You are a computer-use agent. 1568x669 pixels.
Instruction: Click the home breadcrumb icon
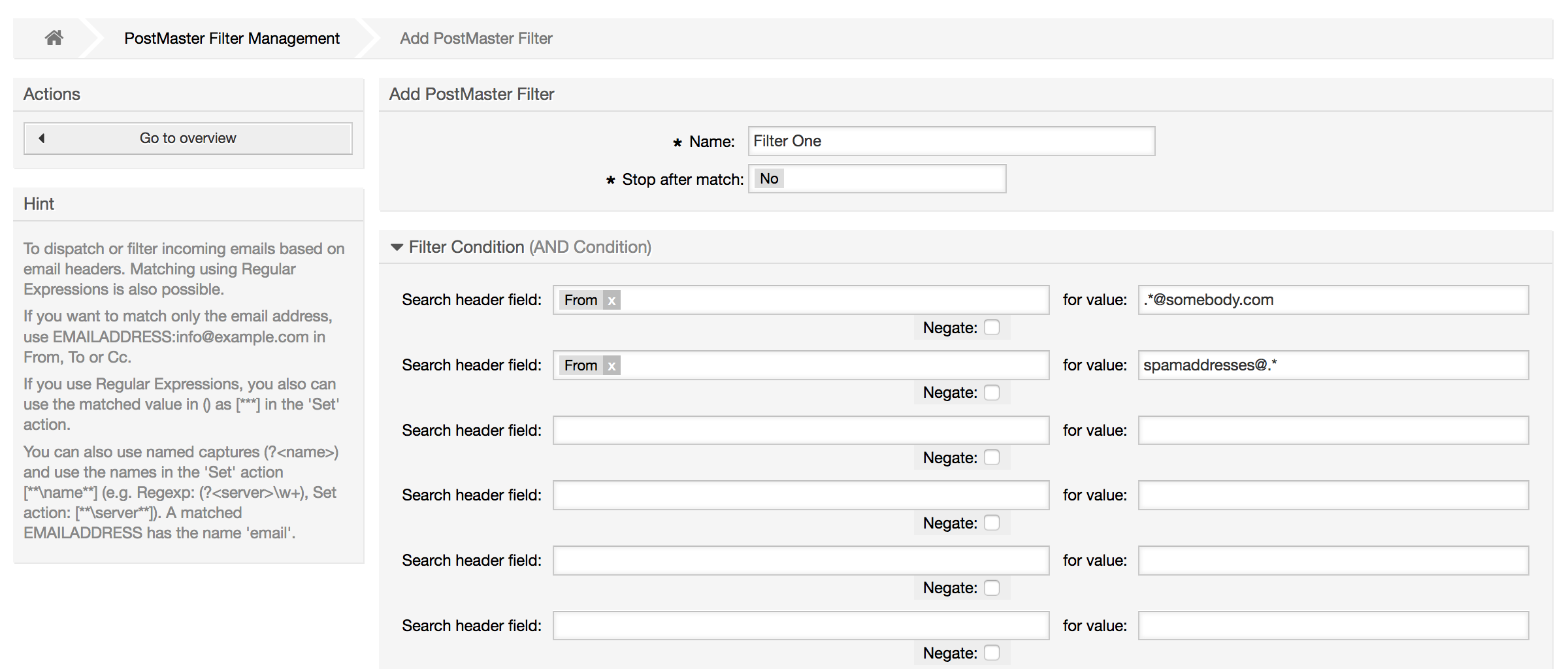53,37
